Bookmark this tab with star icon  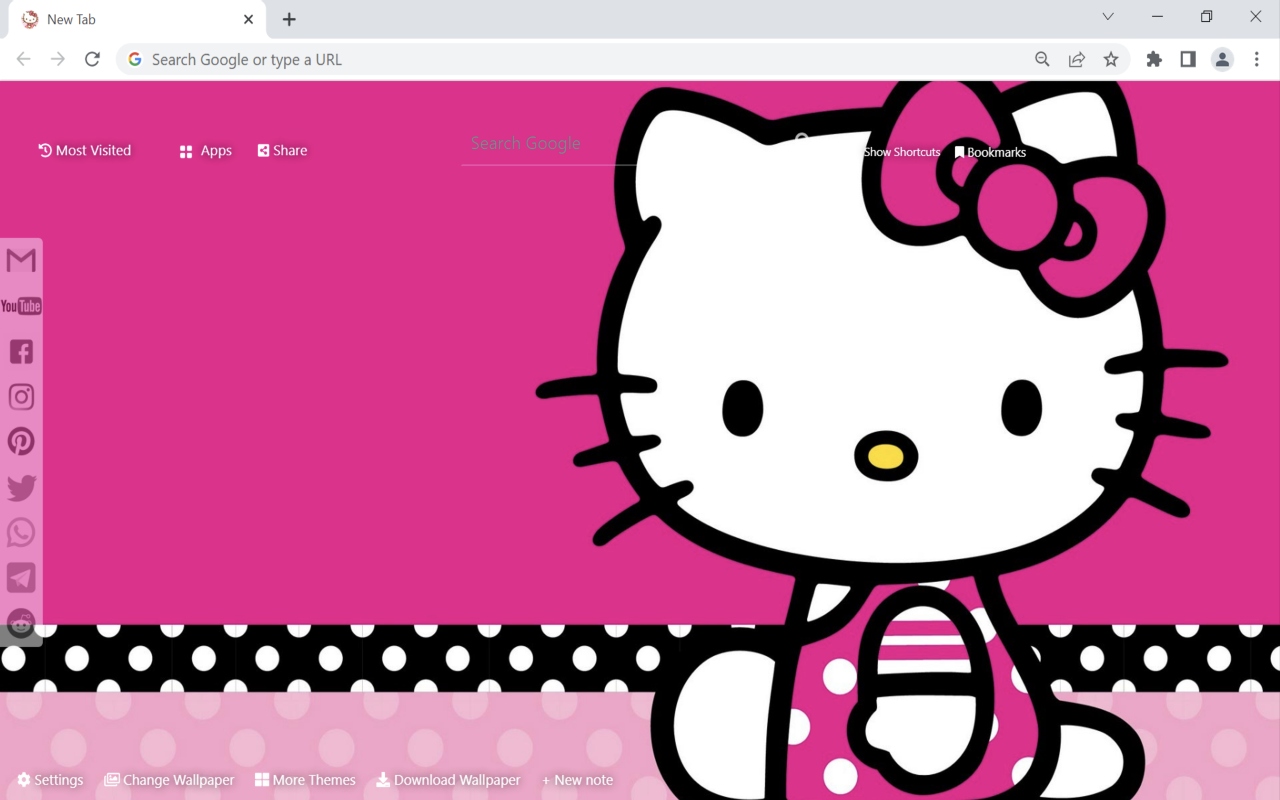pyautogui.click(x=1111, y=59)
